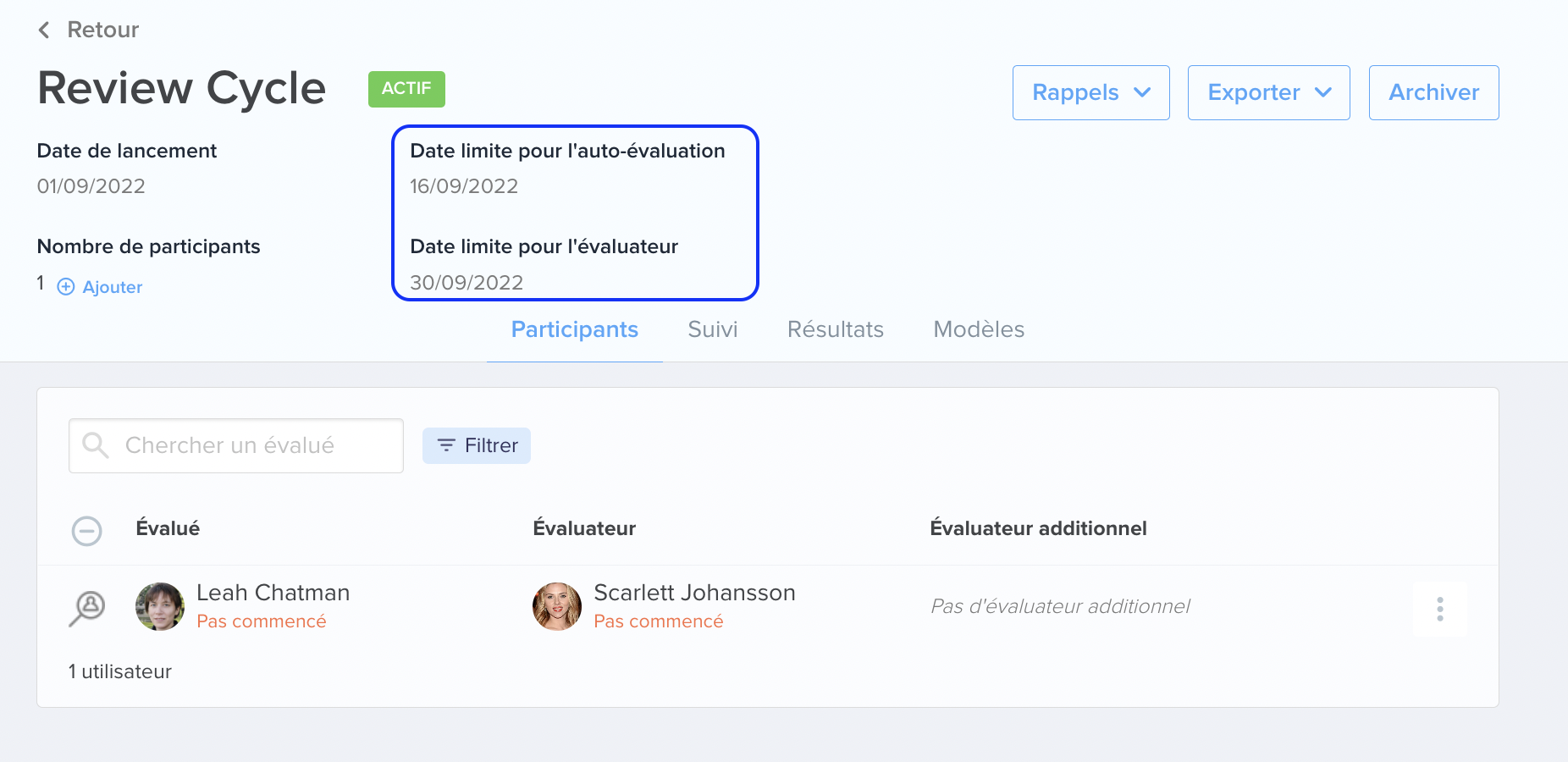Click the Archiver button
The height and width of the screenshot is (762, 1568).
(x=1433, y=92)
